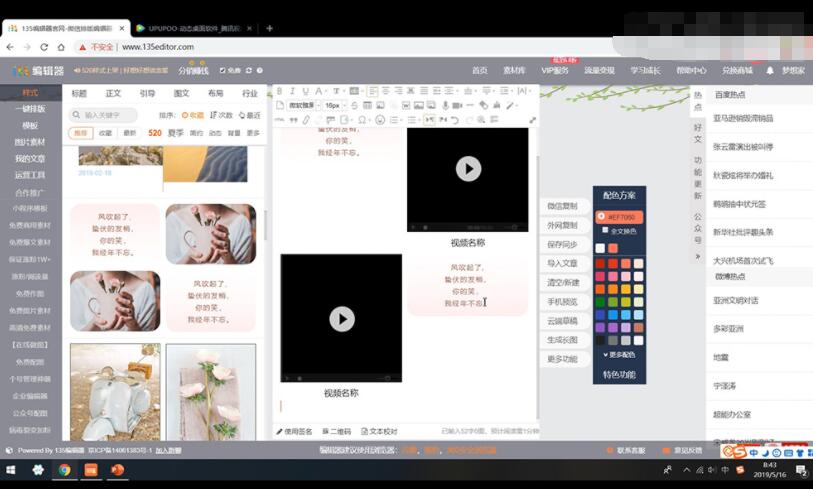Switch to the 图文 style tab
The image size is (813, 489).
click(181, 93)
